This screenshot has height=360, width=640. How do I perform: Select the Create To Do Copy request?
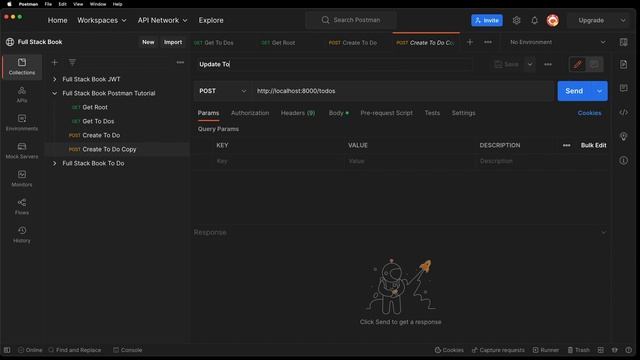(117, 149)
